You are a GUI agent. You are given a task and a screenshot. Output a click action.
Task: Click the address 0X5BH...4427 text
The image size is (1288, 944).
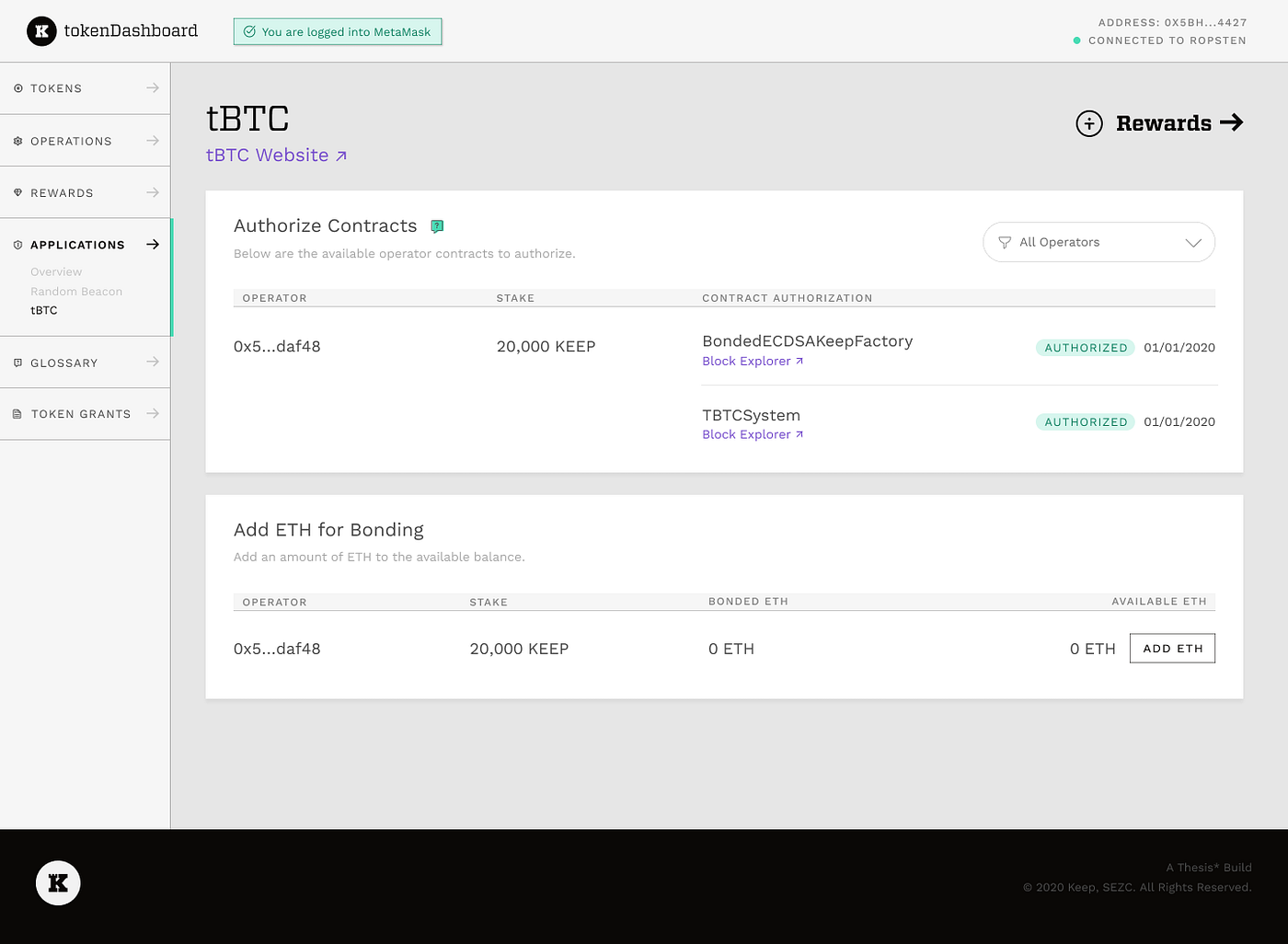[x=1172, y=22]
